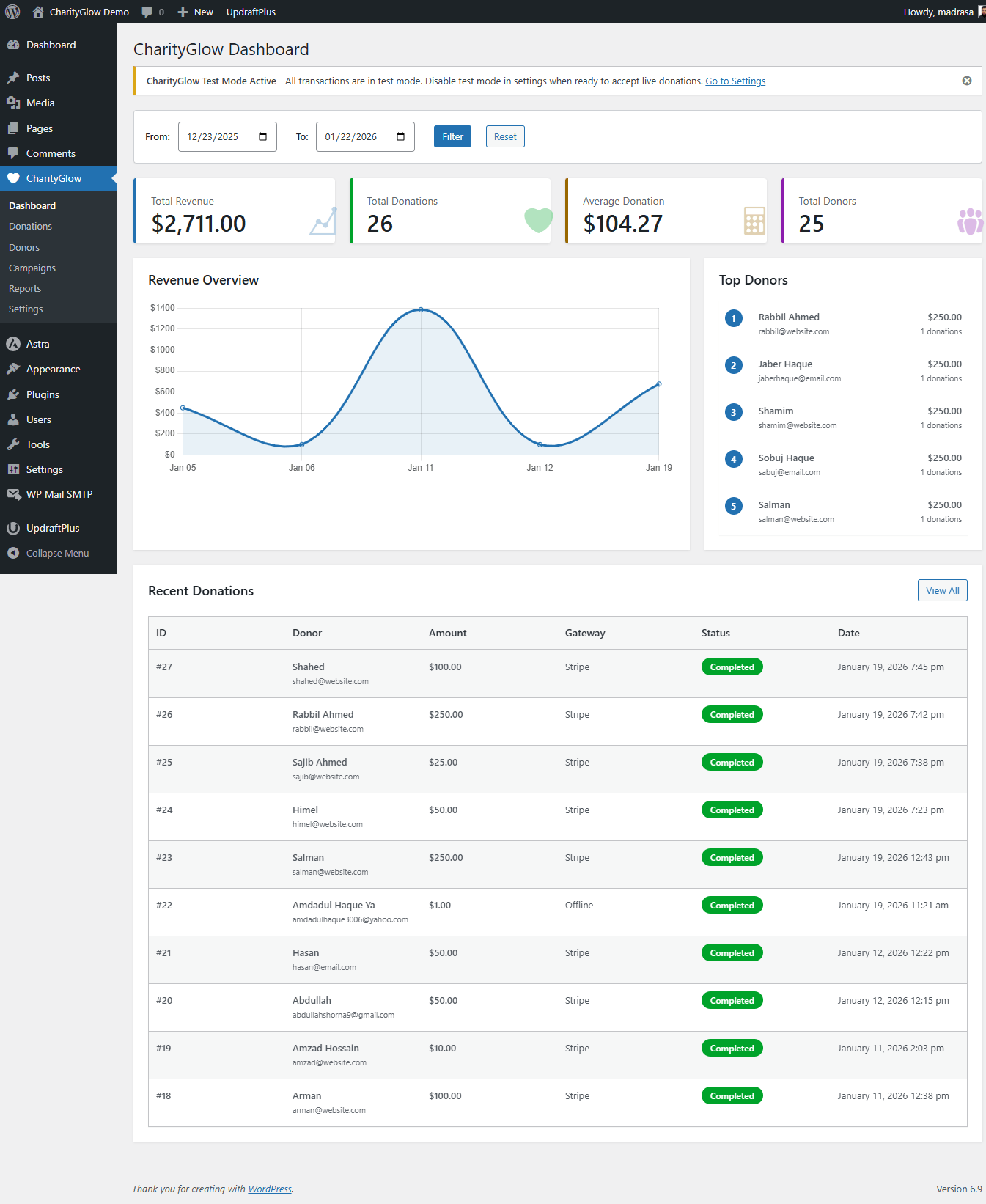Open the Campaigns submenu item
Screen dimensions: 986x1204
32,268
